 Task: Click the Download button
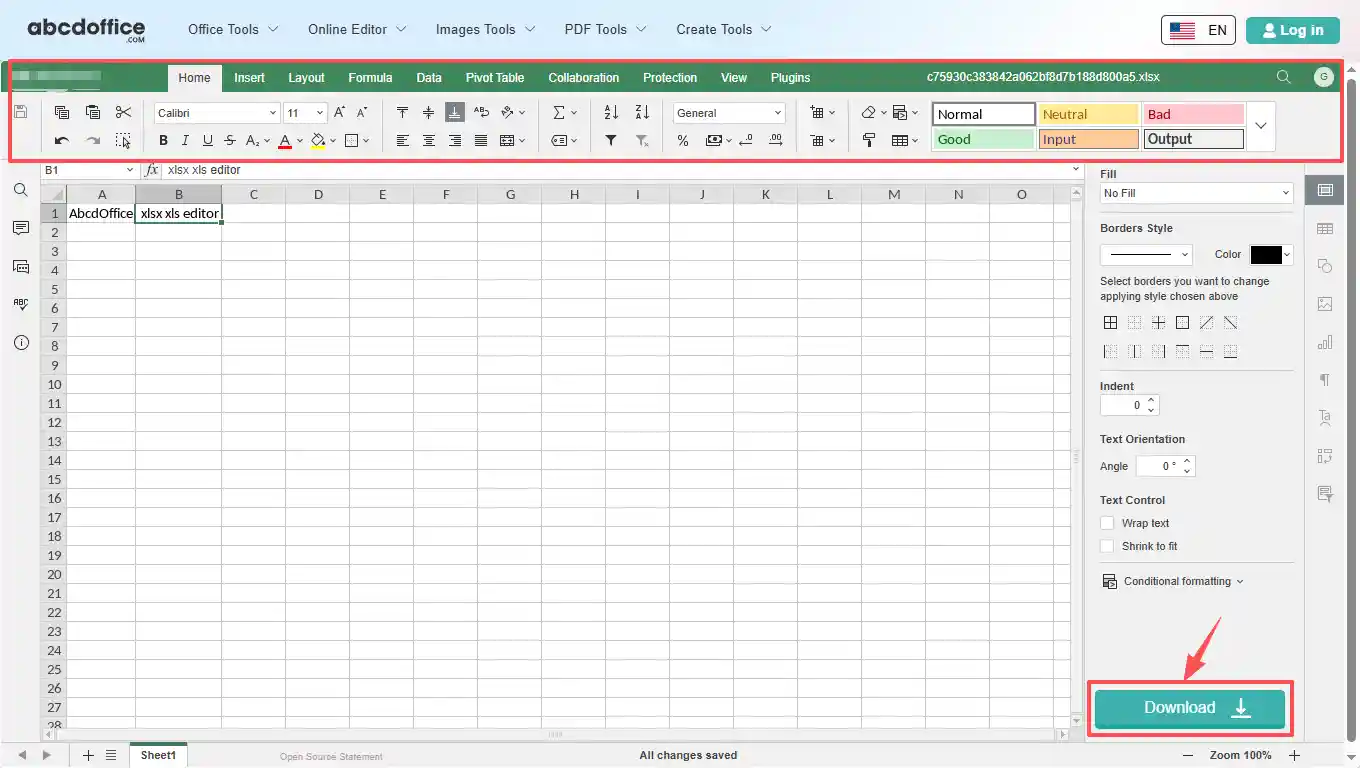click(1190, 708)
